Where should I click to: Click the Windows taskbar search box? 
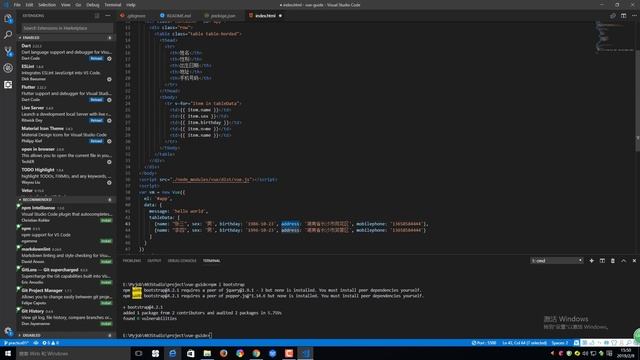point(73,353)
